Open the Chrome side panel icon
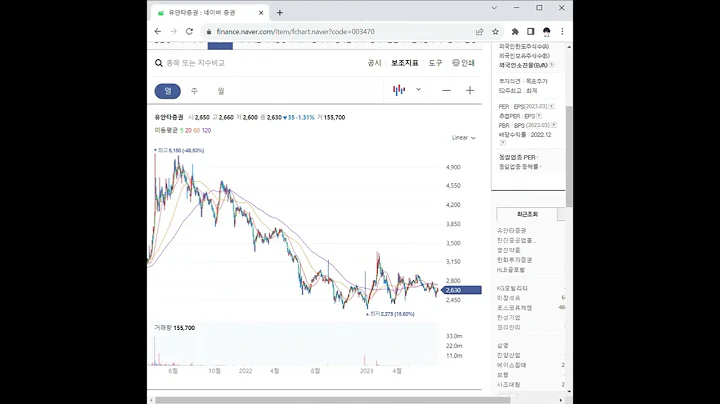 click(531, 32)
